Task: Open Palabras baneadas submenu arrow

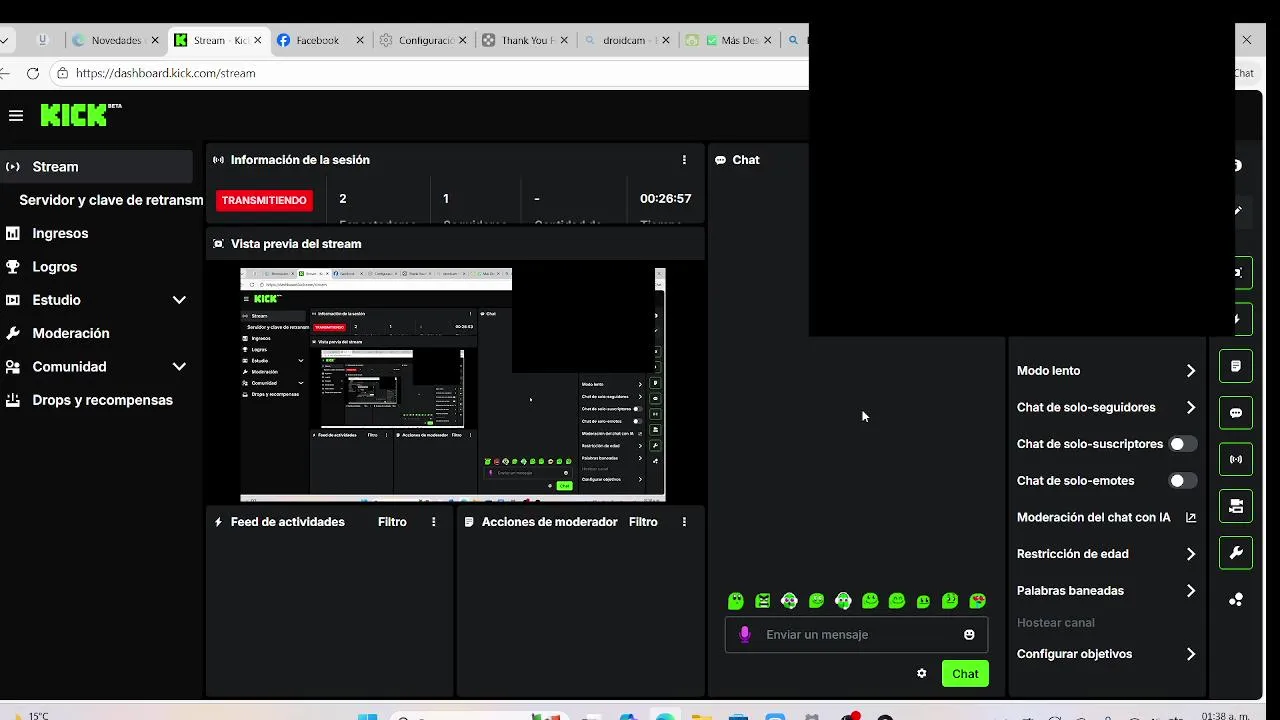Action: 1191,591
